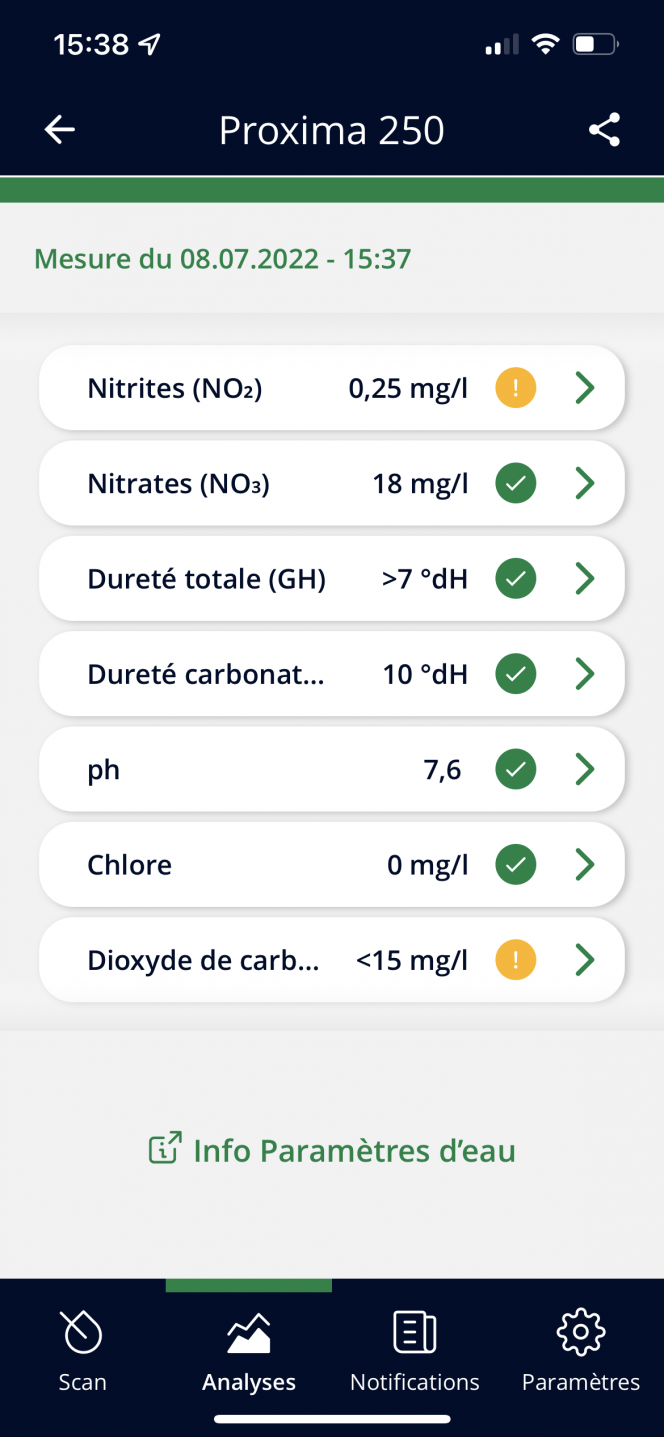This screenshot has height=1437, width=664.
Task: Click the Nitrates green checkmark icon
Action: 516,484
